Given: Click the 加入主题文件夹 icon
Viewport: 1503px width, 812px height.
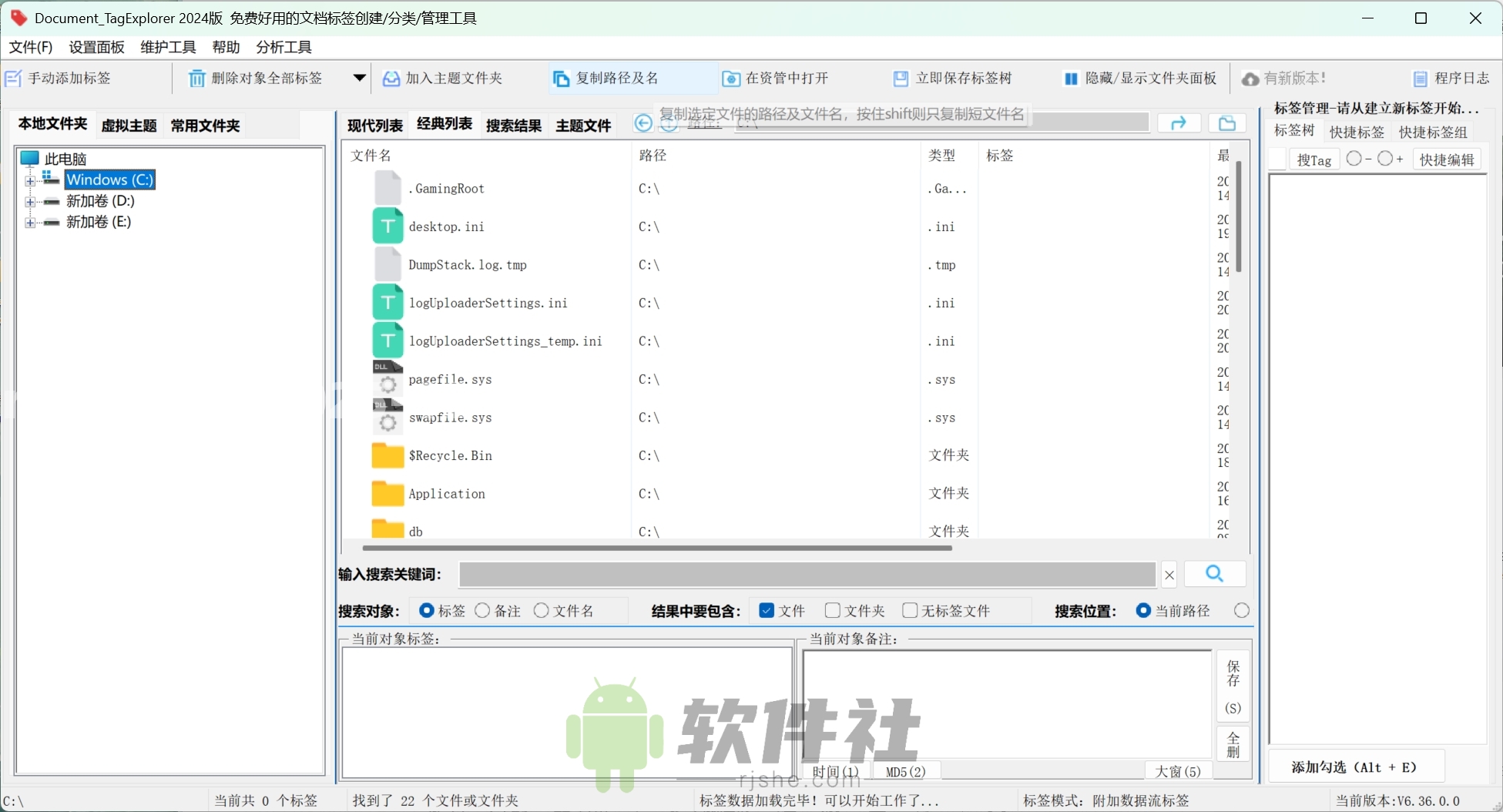Looking at the screenshot, I should tap(391, 78).
